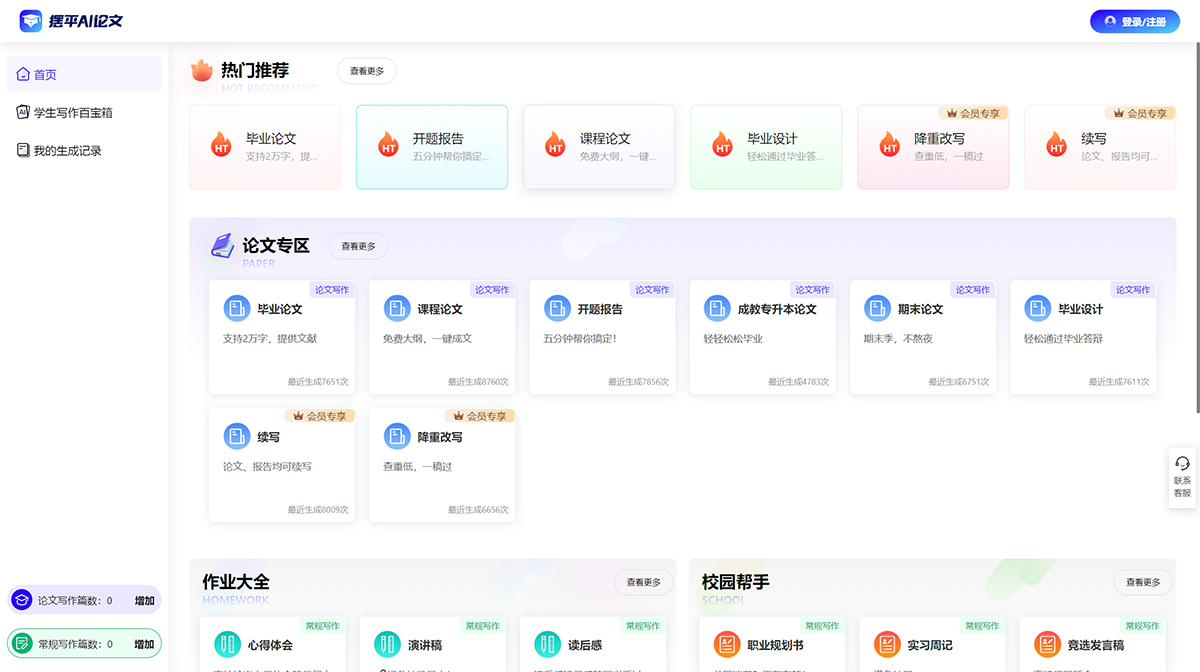Click the 开题报告 flame icon card
The image size is (1200, 672).
click(388, 144)
